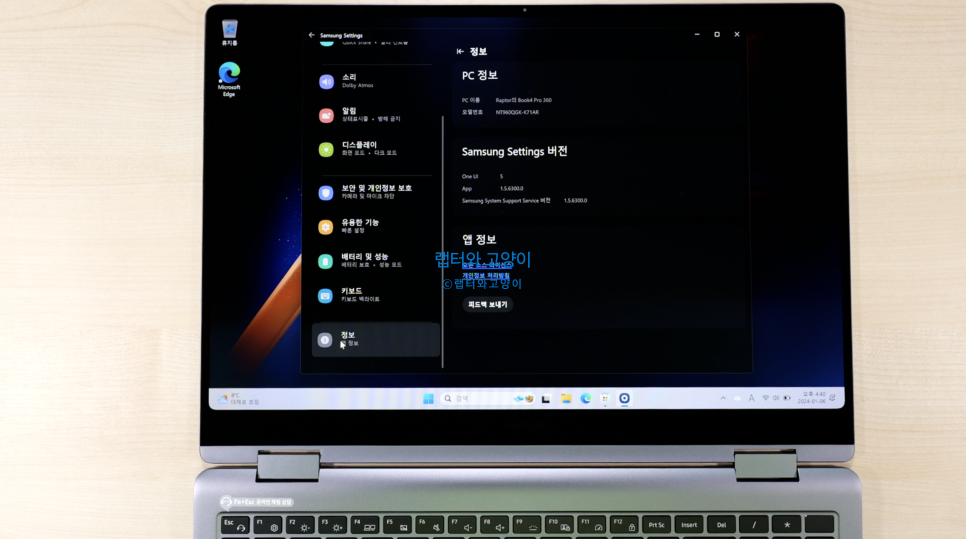The image size is (966, 539).
Task: Open the Microsoft Edge desktop shortcut
Action: [x=229, y=79]
